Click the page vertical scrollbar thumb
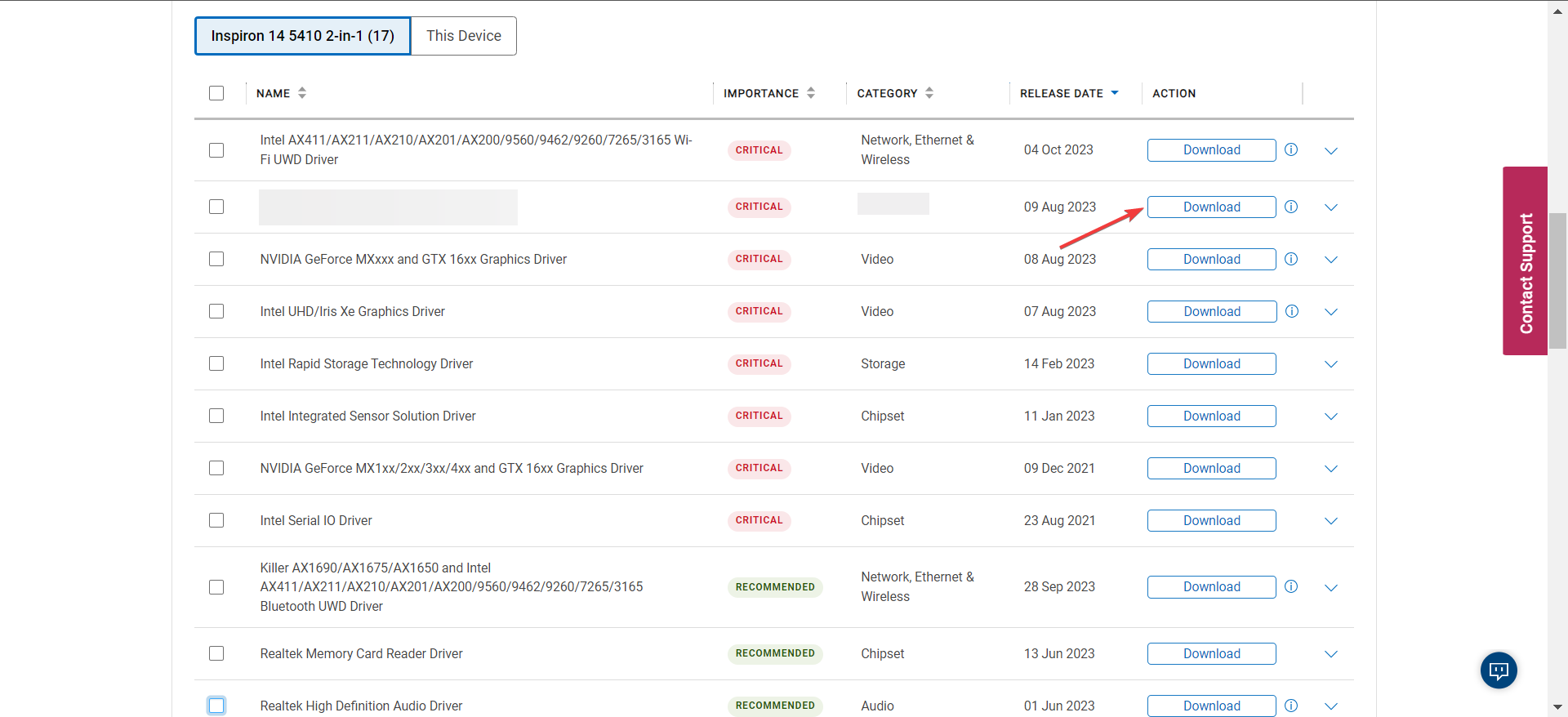Screen dimensions: 1568x717 click(1557, 281)
